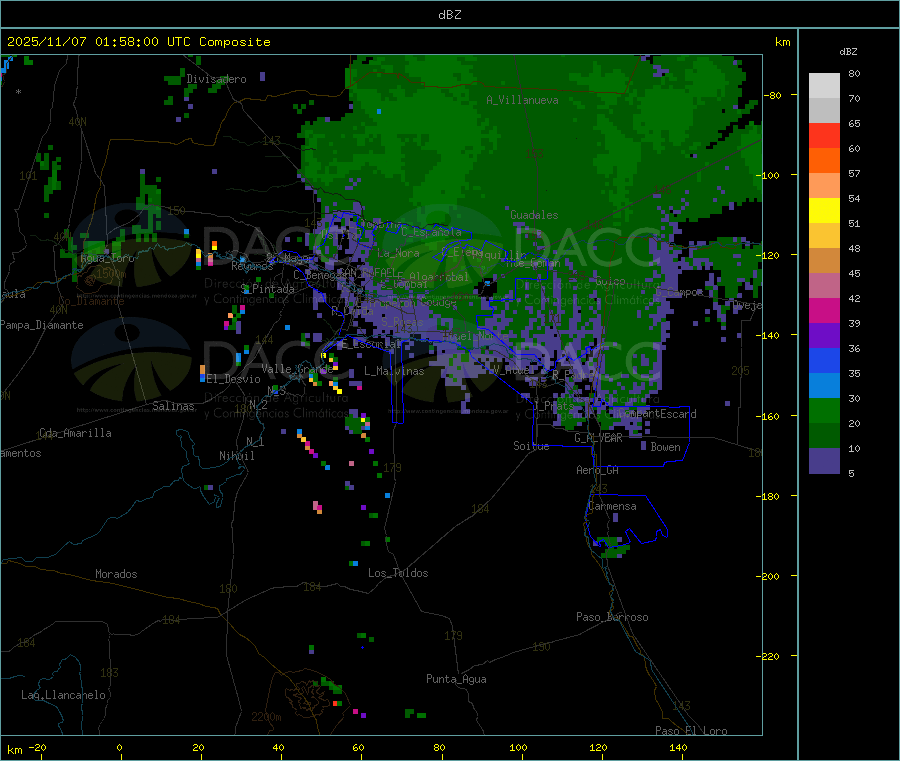The height and width of the screenshot is (761, 900).
Task: Click the 0 km horizontal axis label
Action: [x=119, y=747]
